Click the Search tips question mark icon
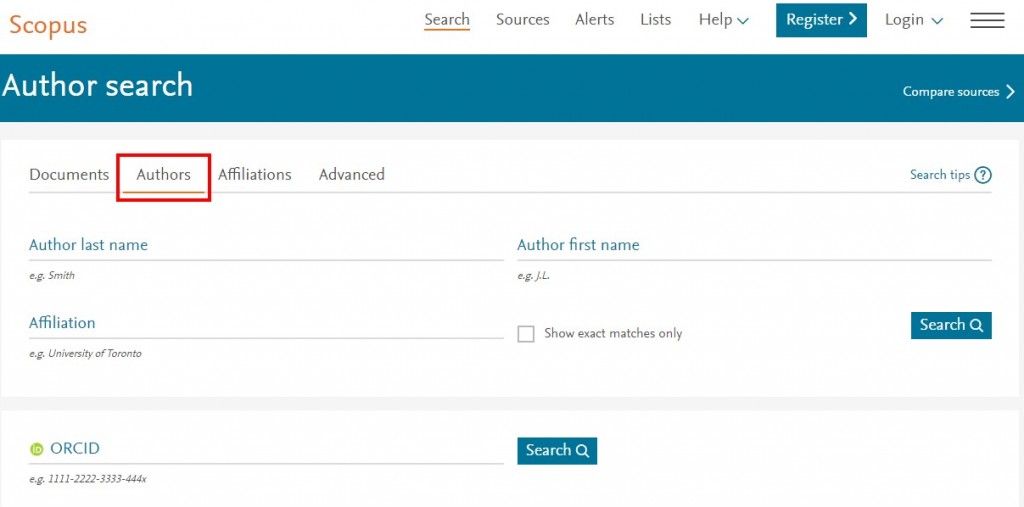The height and width of the screenshot is (507, 1024). click(x=983, y=175)
